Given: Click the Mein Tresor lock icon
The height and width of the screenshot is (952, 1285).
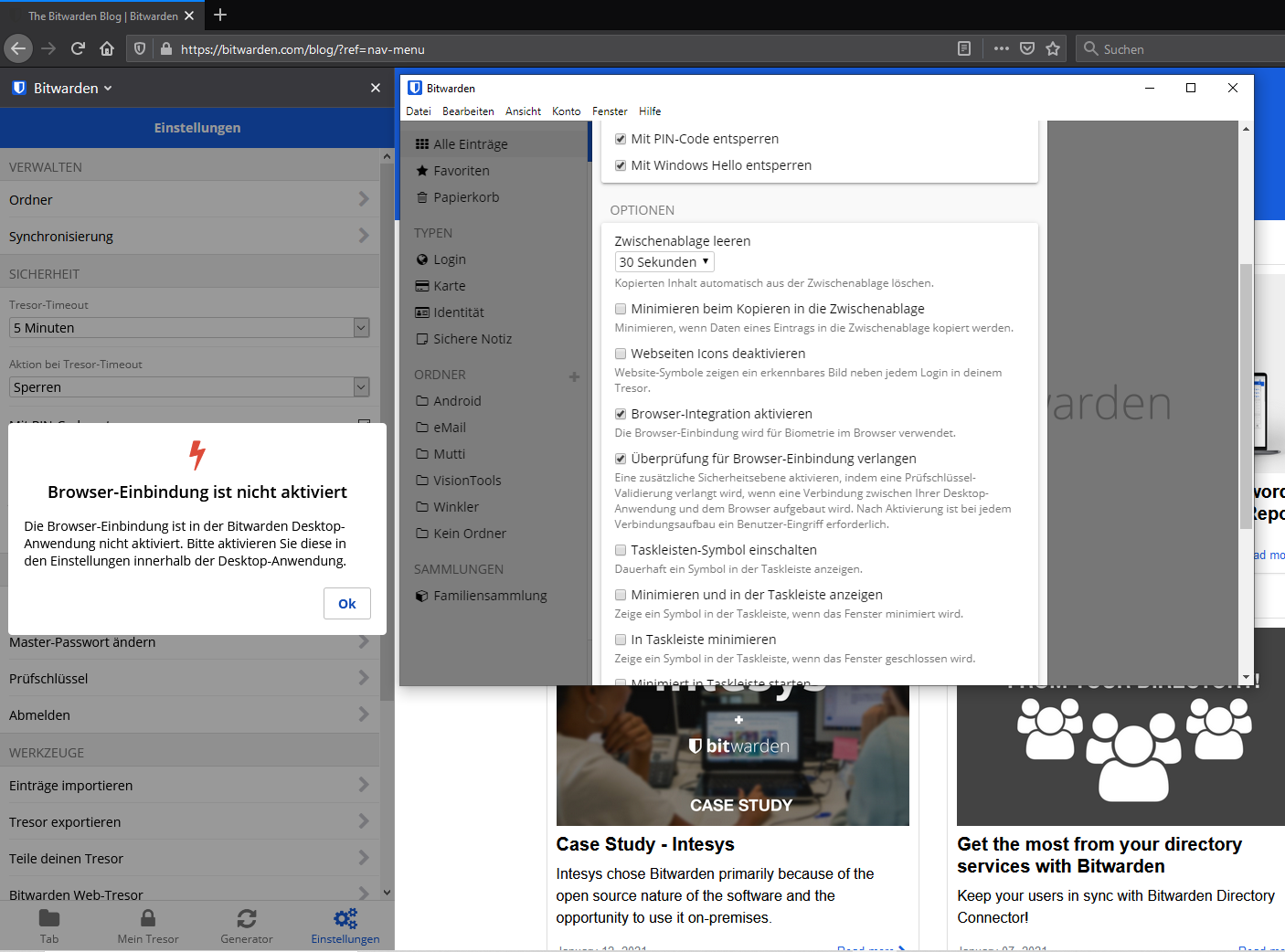Looking at the screenshot, I should (x=147, y=918).
